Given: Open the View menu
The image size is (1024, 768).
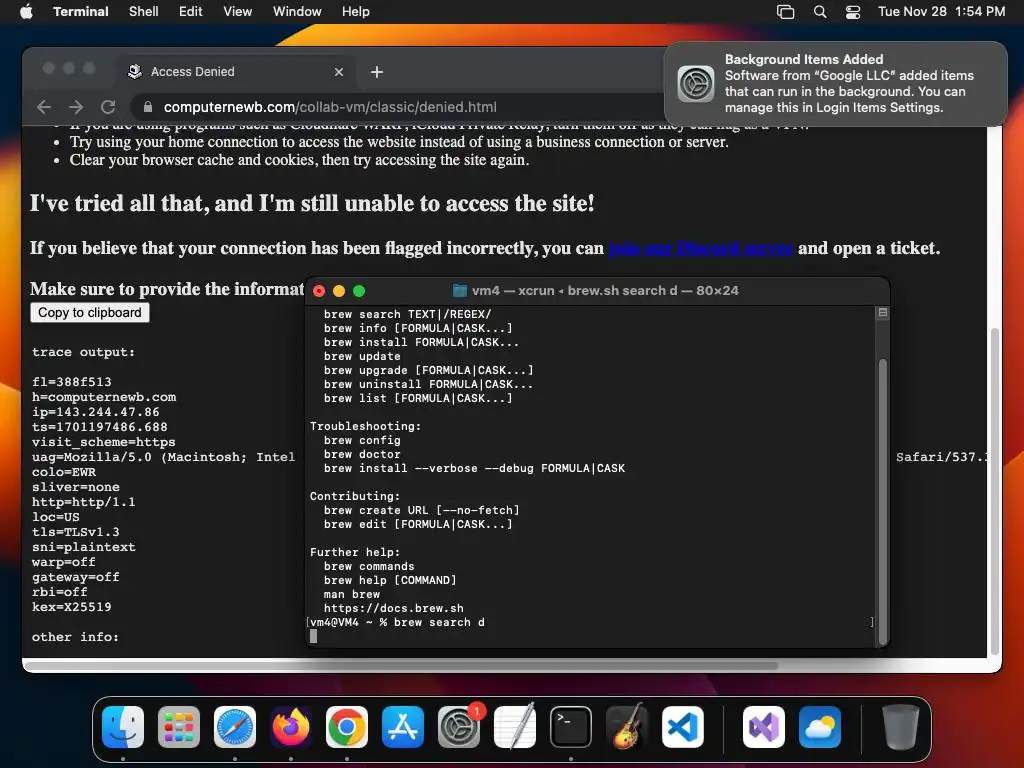Looking at the screenshot, I should click(x=238, y=11).
